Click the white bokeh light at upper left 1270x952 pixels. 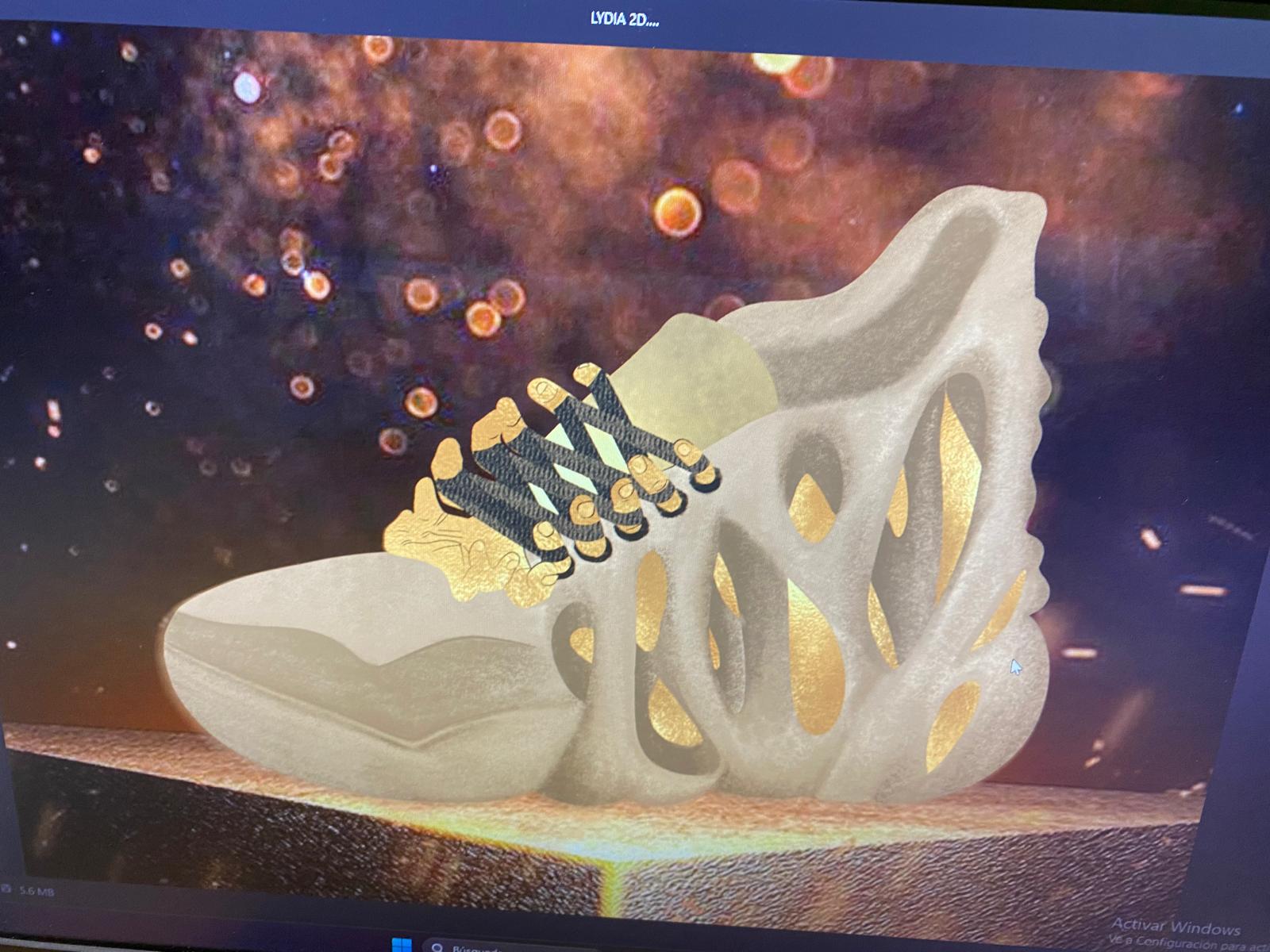tap(247, 87)
